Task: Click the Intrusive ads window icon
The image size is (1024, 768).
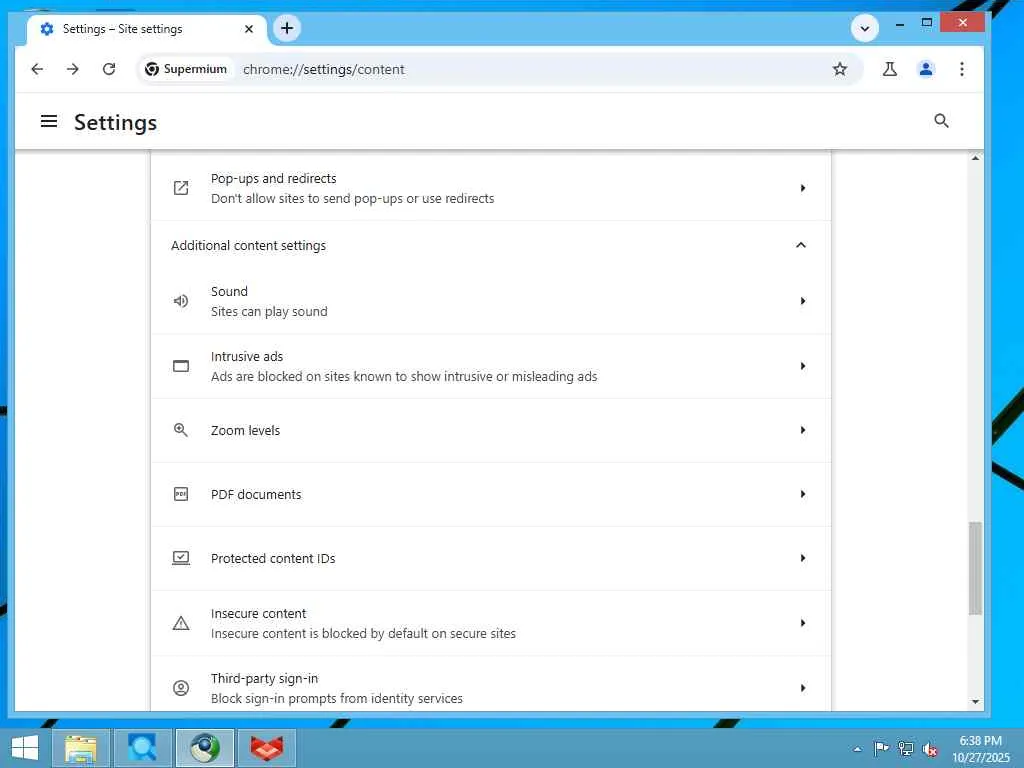Action: [x=181, y=366]
